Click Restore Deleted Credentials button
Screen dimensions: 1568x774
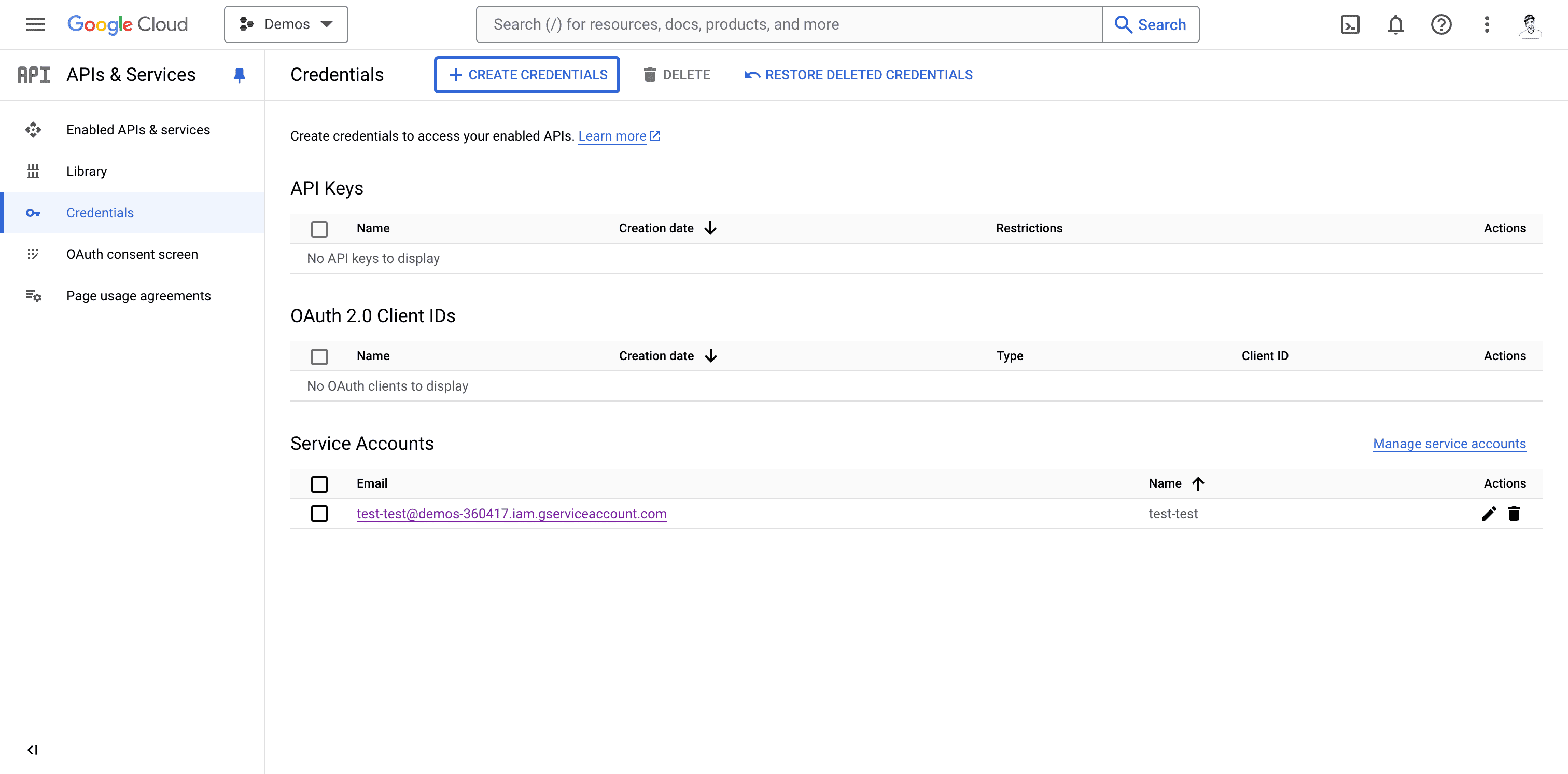[x=858, y=75]
